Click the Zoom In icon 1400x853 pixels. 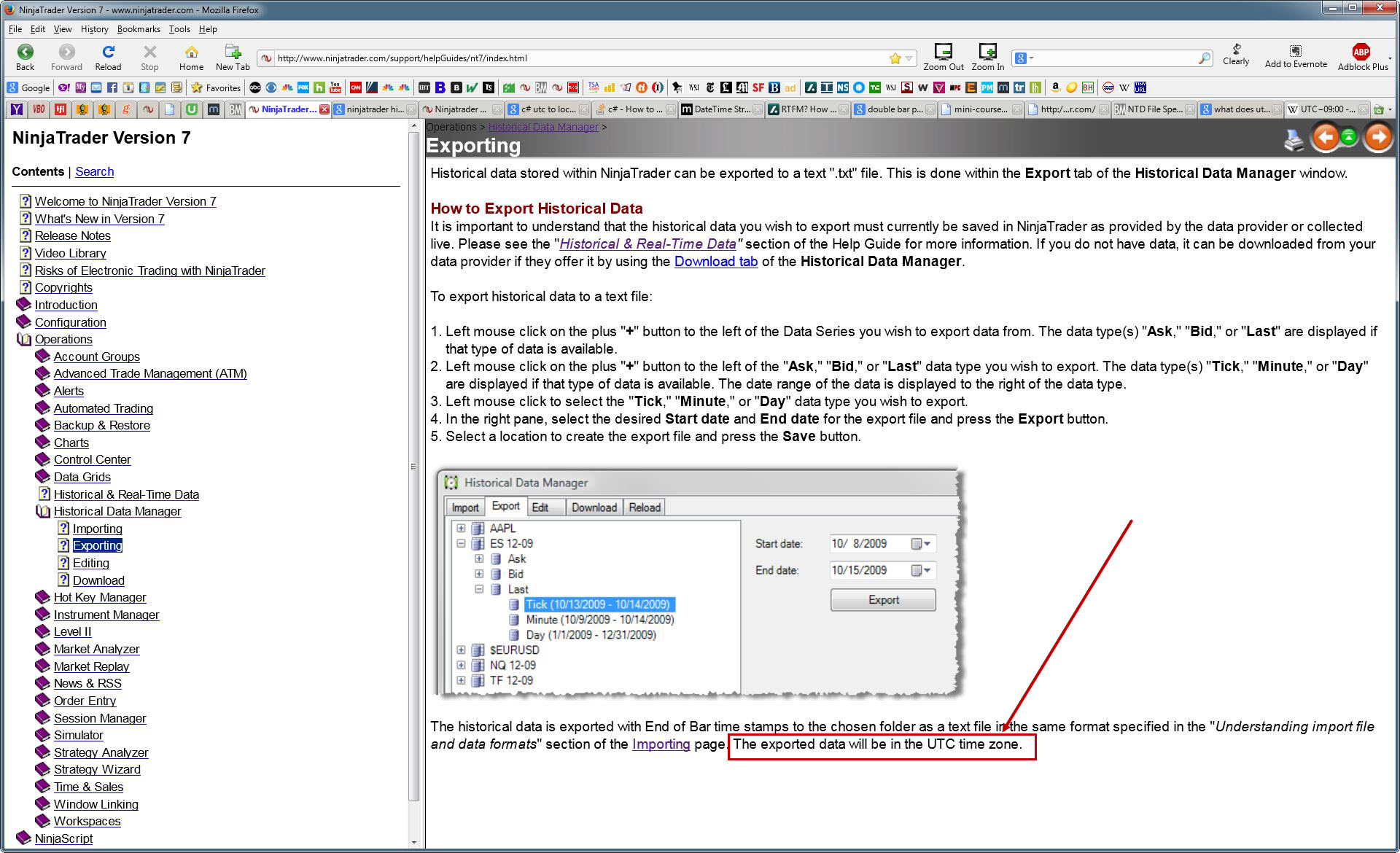pyautogui.click(x=987, y=52)
